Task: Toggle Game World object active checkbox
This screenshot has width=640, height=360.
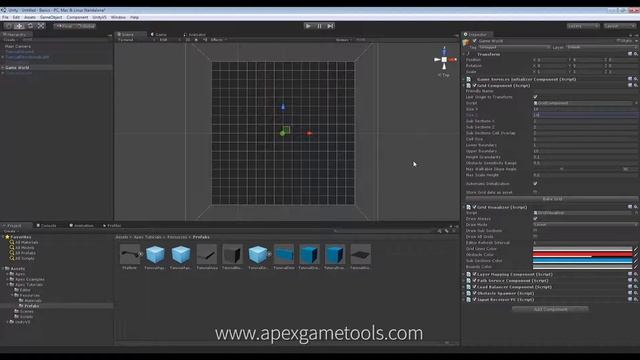Action: point(475,41)
